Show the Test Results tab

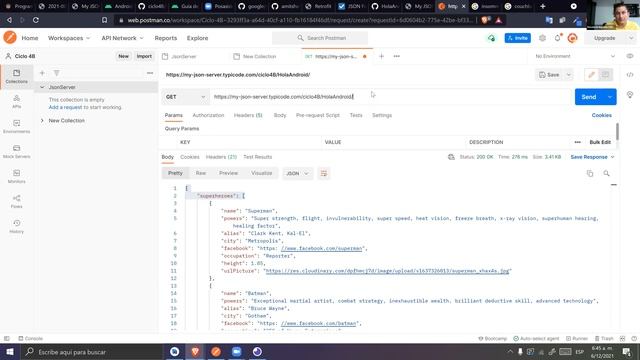coord(258,157)
